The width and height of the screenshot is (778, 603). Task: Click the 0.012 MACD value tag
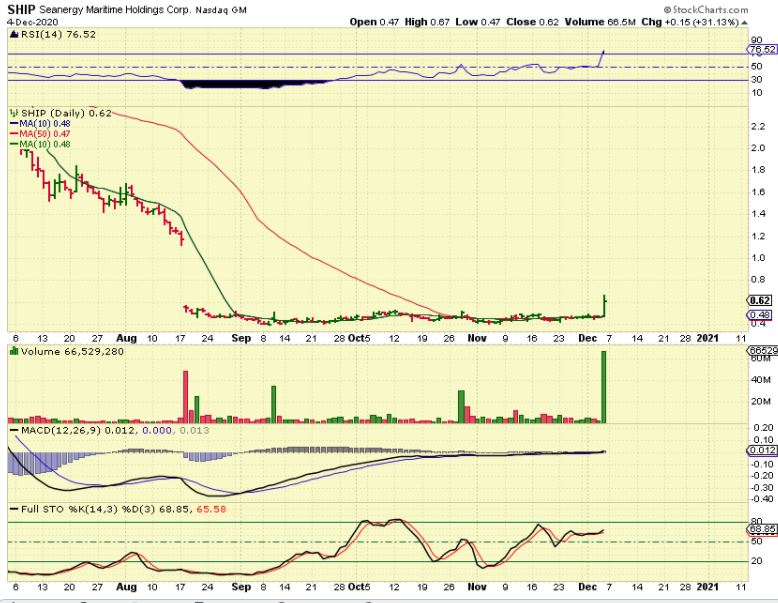pyautogui.click(x=761, y=452)
